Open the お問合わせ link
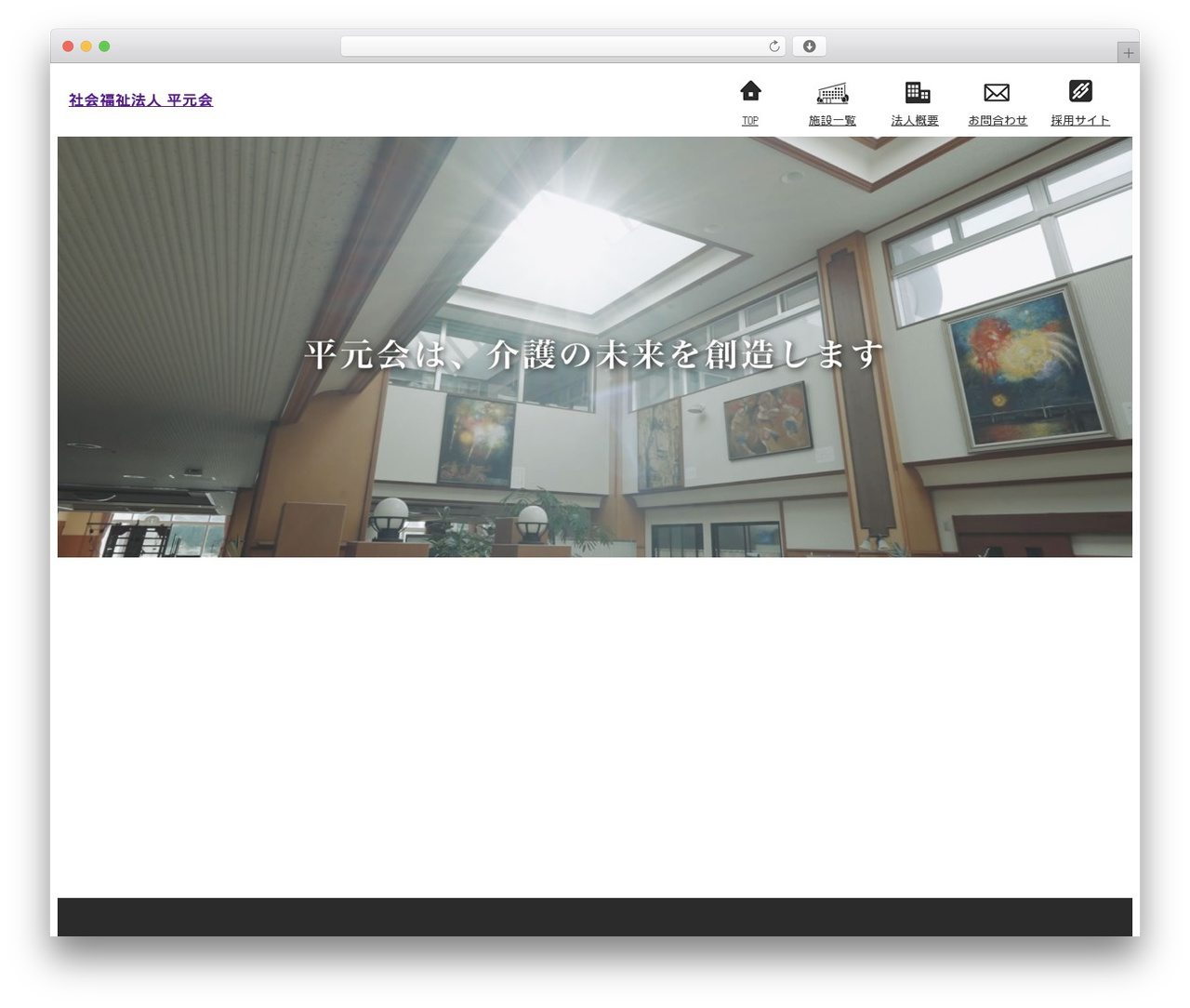The image size is (1190, 1008). 998,121
